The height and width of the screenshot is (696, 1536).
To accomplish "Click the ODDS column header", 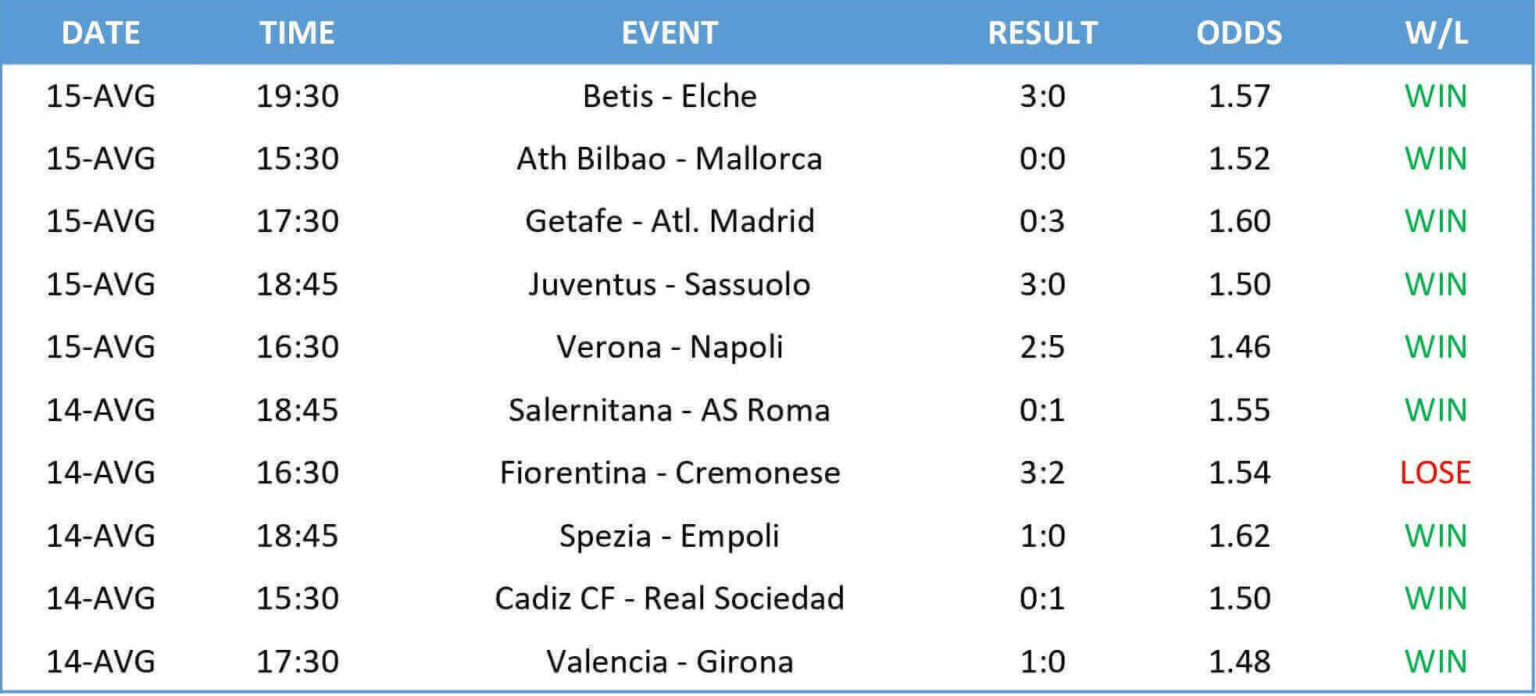I will pyautogui.click(x=1239, y=33).
